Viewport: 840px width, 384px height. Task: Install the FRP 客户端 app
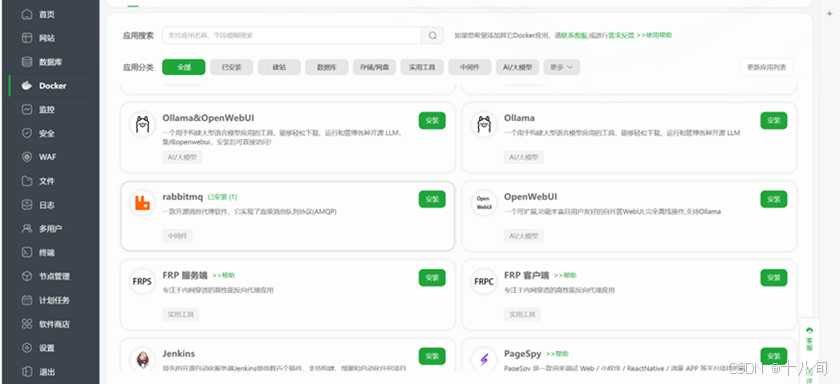(774, 278)
